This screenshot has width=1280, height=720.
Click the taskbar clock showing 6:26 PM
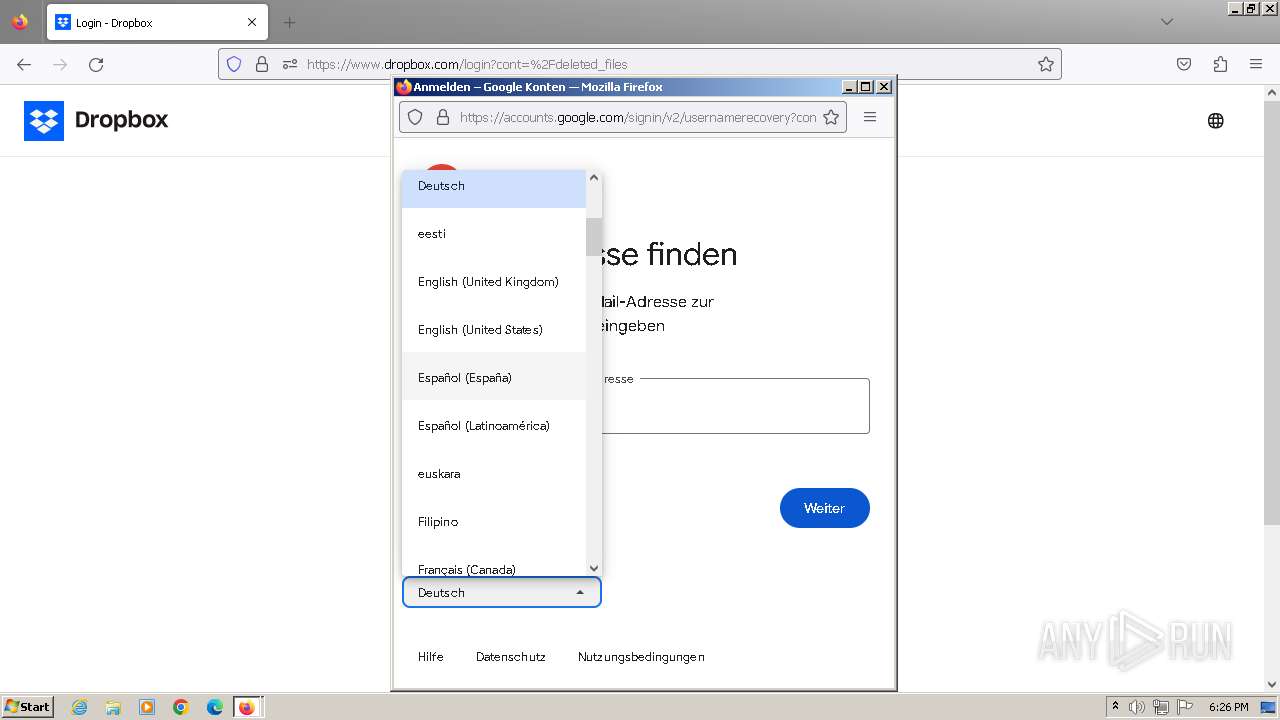[x=1228, y=707]
